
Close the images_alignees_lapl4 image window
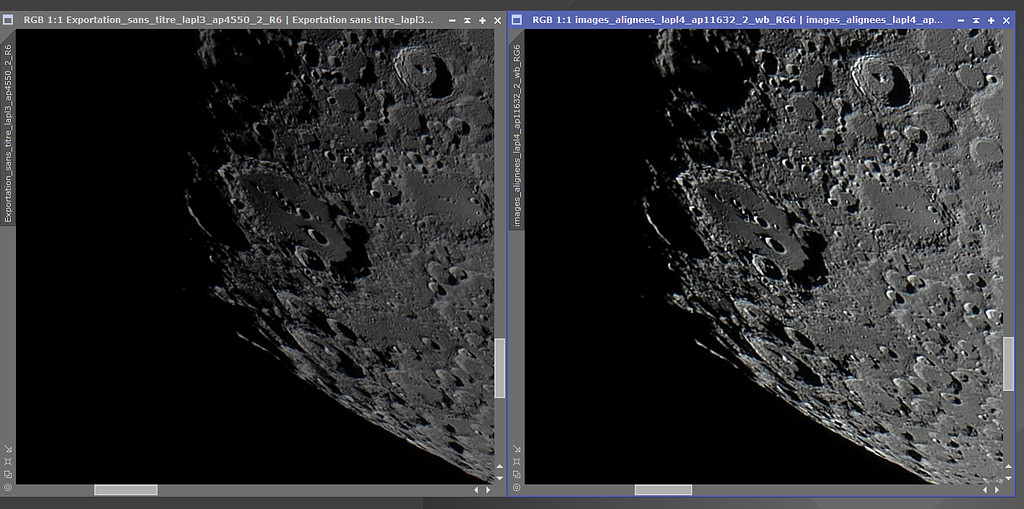click(1006, 20)
